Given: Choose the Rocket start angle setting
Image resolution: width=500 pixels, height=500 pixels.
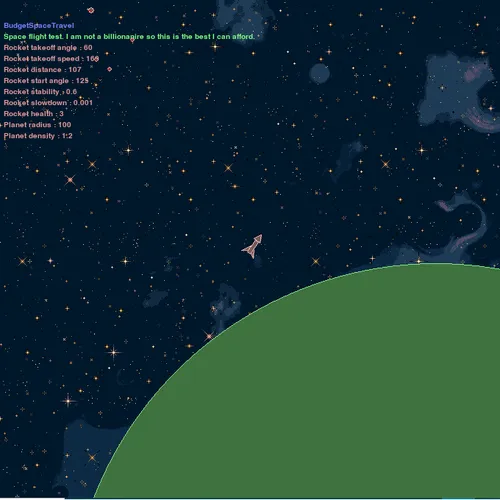Looking at the screenshot, I should point(46,81).
